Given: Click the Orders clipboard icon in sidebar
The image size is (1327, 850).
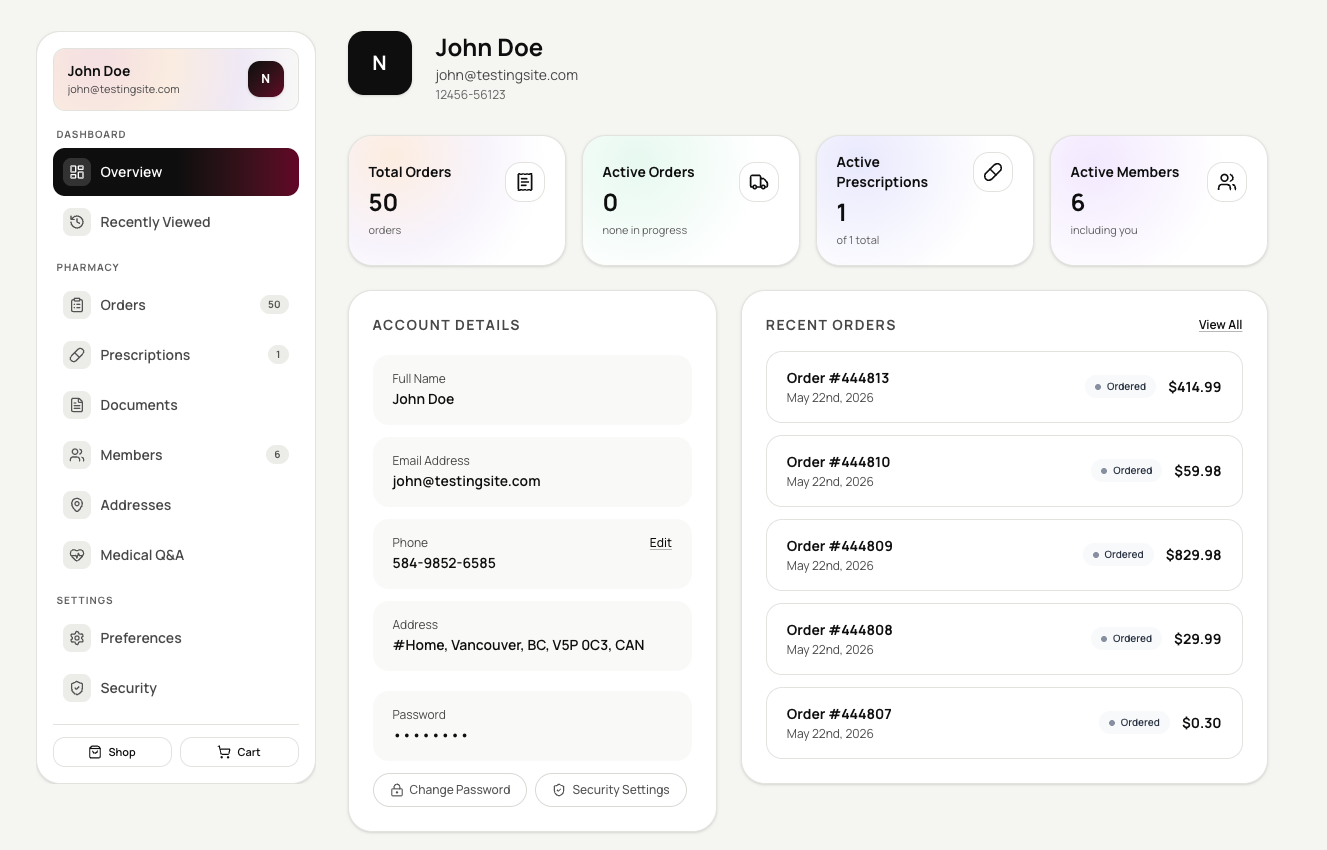Looking at the screenshot, I should point(77,305).
